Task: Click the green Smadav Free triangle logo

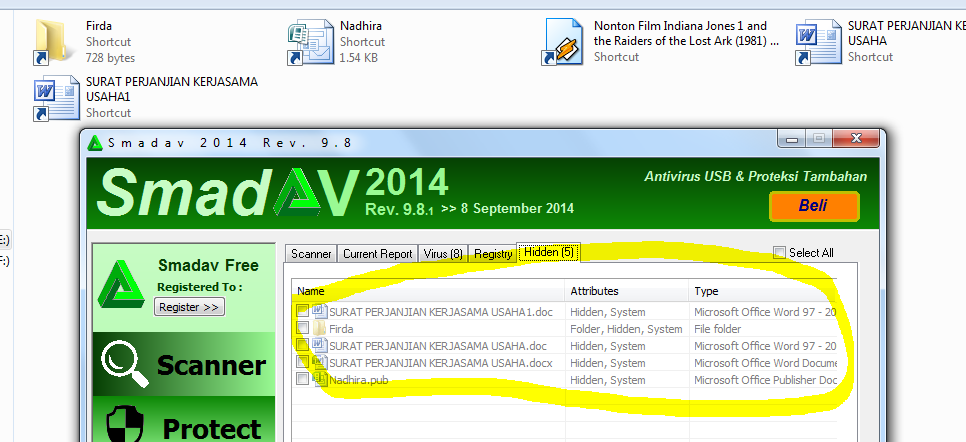Action: pyautogui.click(x=121, y=284)
